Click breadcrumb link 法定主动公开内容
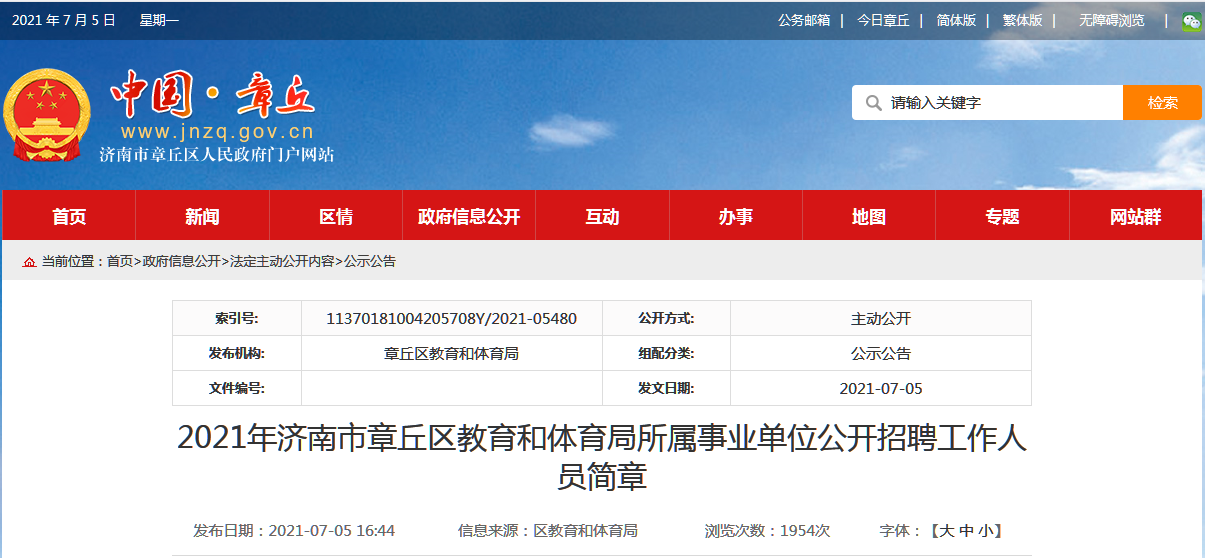Screen dimensions: 1205x558 tap(282, 262)
